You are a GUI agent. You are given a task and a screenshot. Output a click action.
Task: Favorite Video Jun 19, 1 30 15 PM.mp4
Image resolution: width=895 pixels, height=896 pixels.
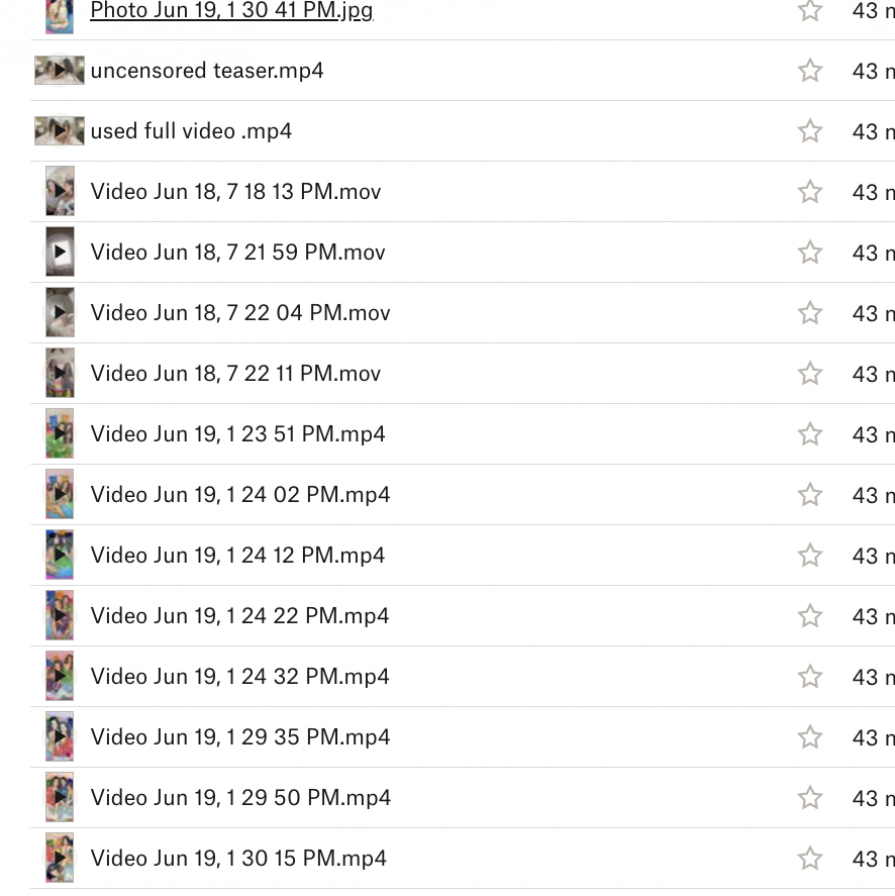tap(810, 858)
